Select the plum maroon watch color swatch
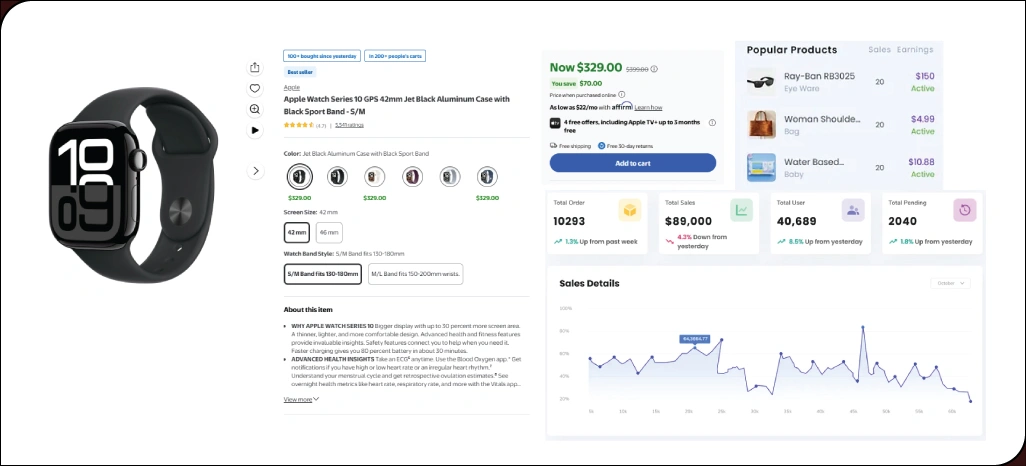 412,177
